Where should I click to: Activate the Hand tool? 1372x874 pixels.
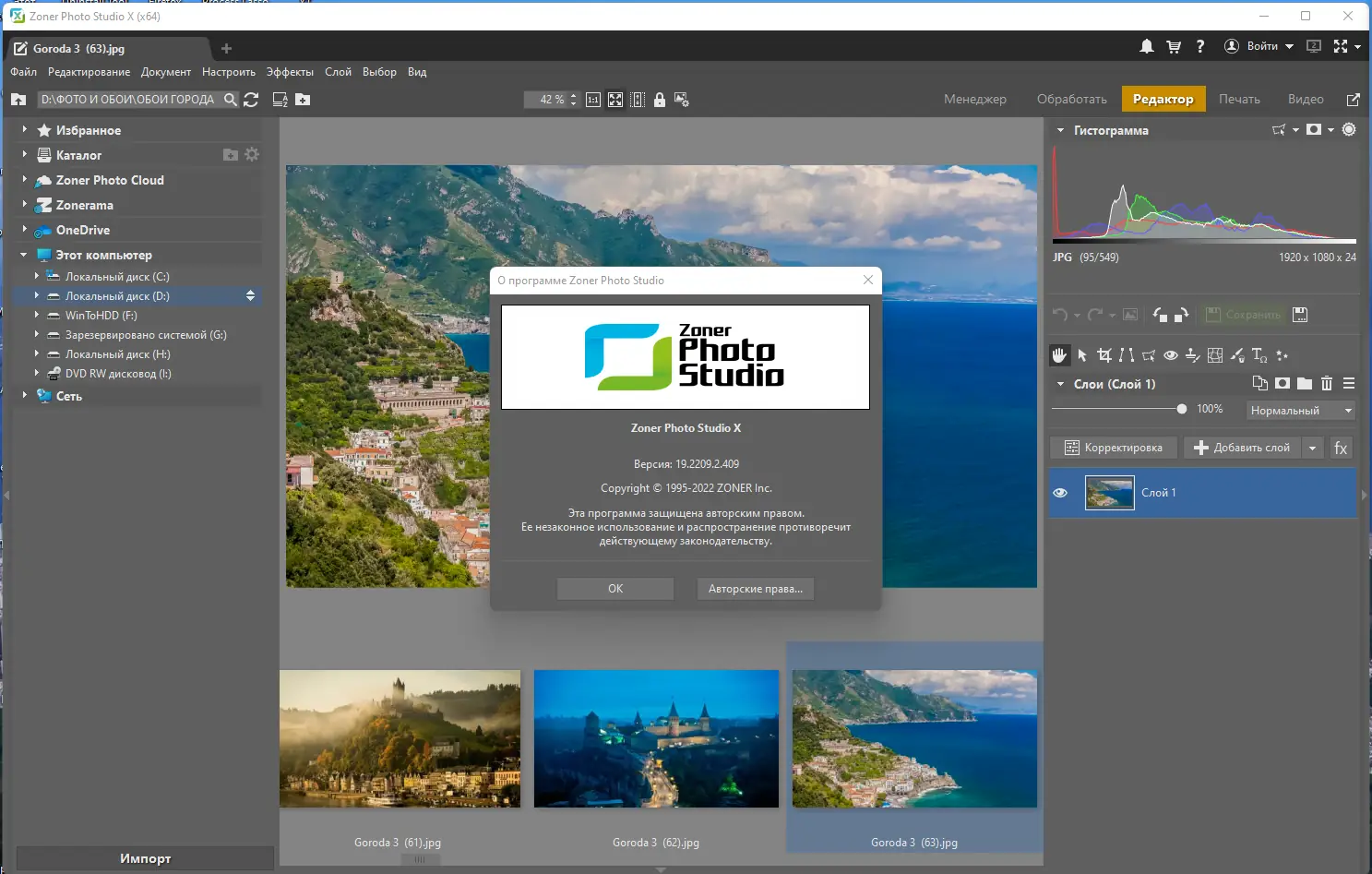click(1059, 355)
